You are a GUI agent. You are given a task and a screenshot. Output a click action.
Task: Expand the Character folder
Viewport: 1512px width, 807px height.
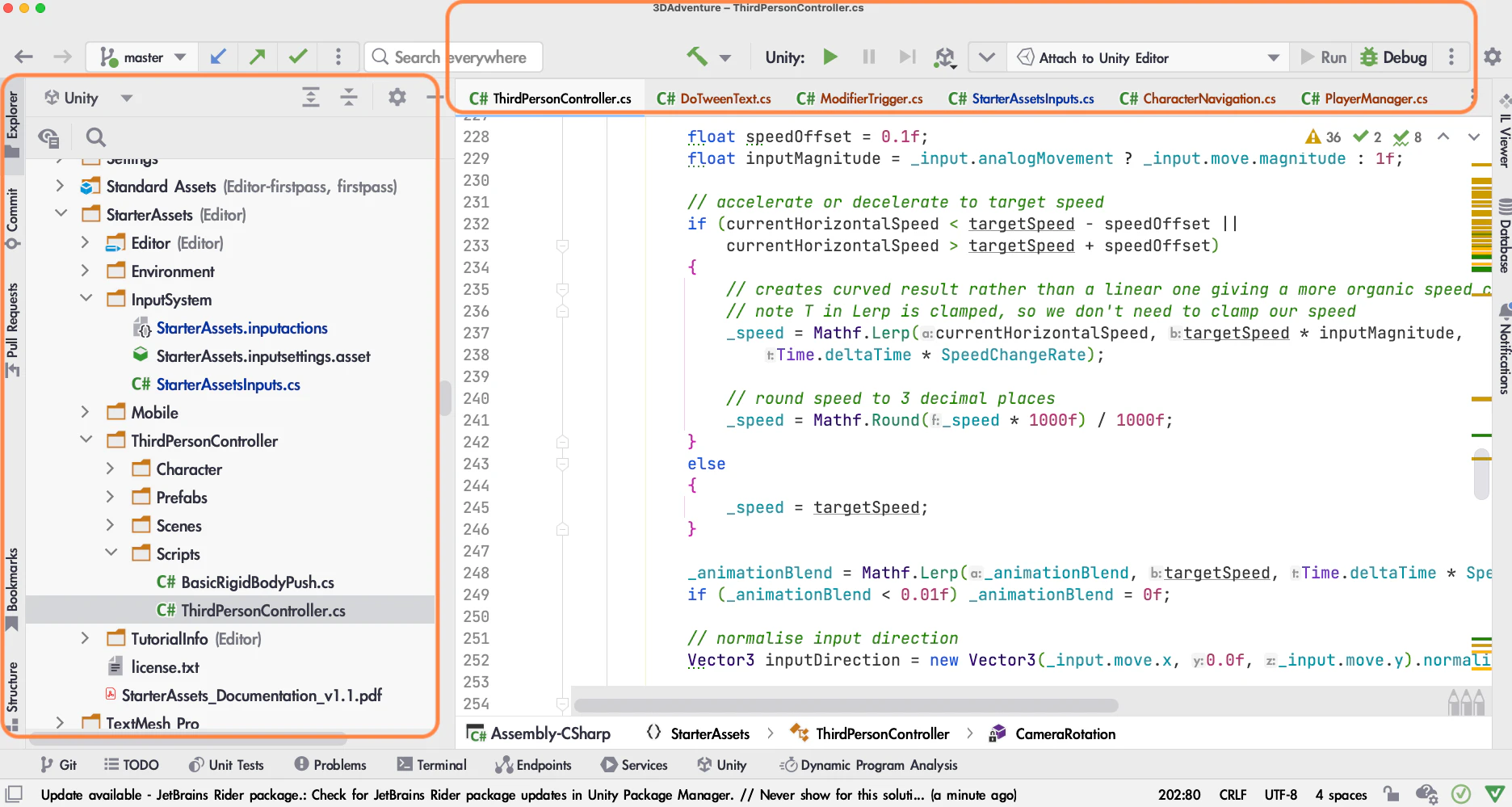[x=110, y=469]
